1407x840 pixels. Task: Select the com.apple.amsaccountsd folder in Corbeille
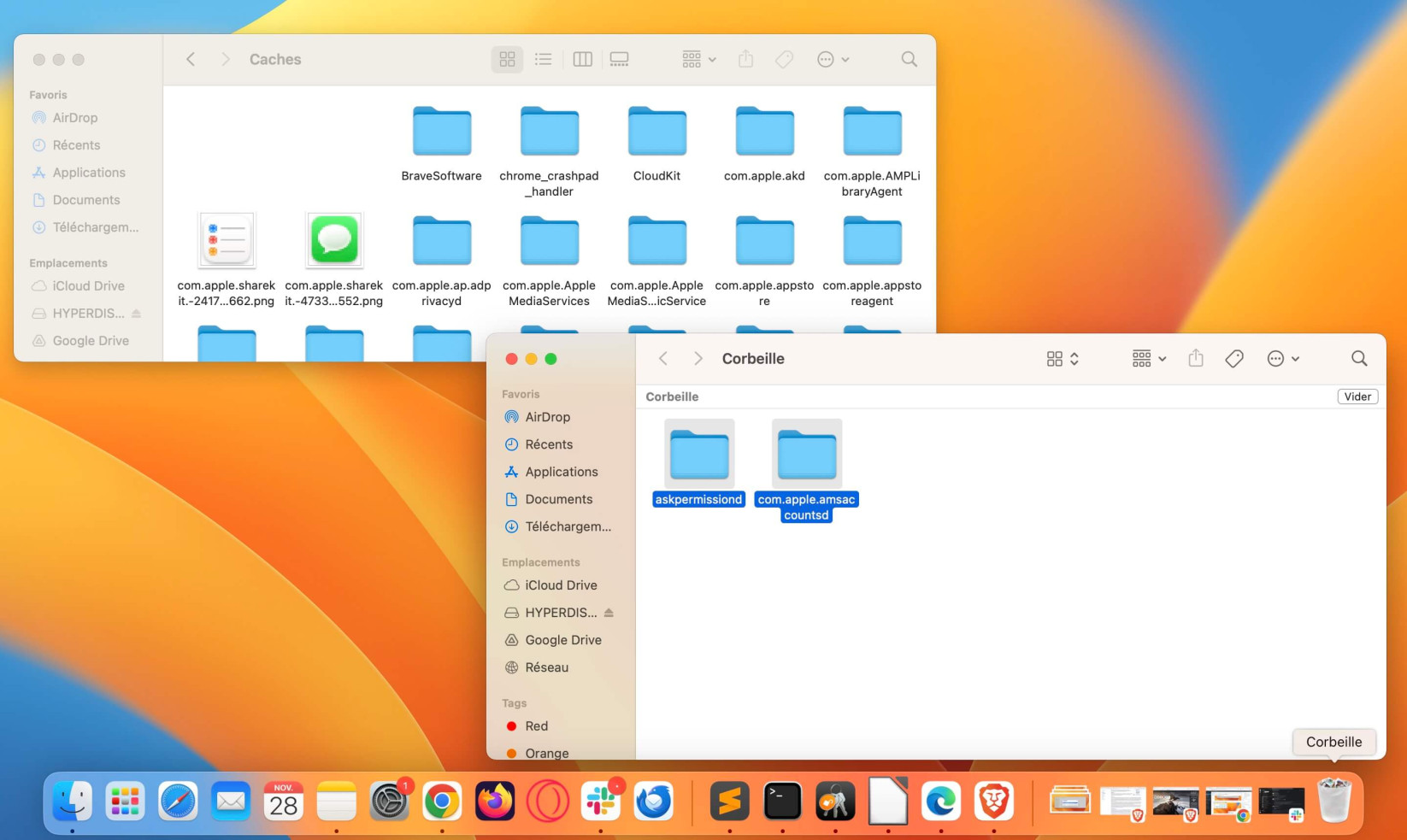point(807,455)
